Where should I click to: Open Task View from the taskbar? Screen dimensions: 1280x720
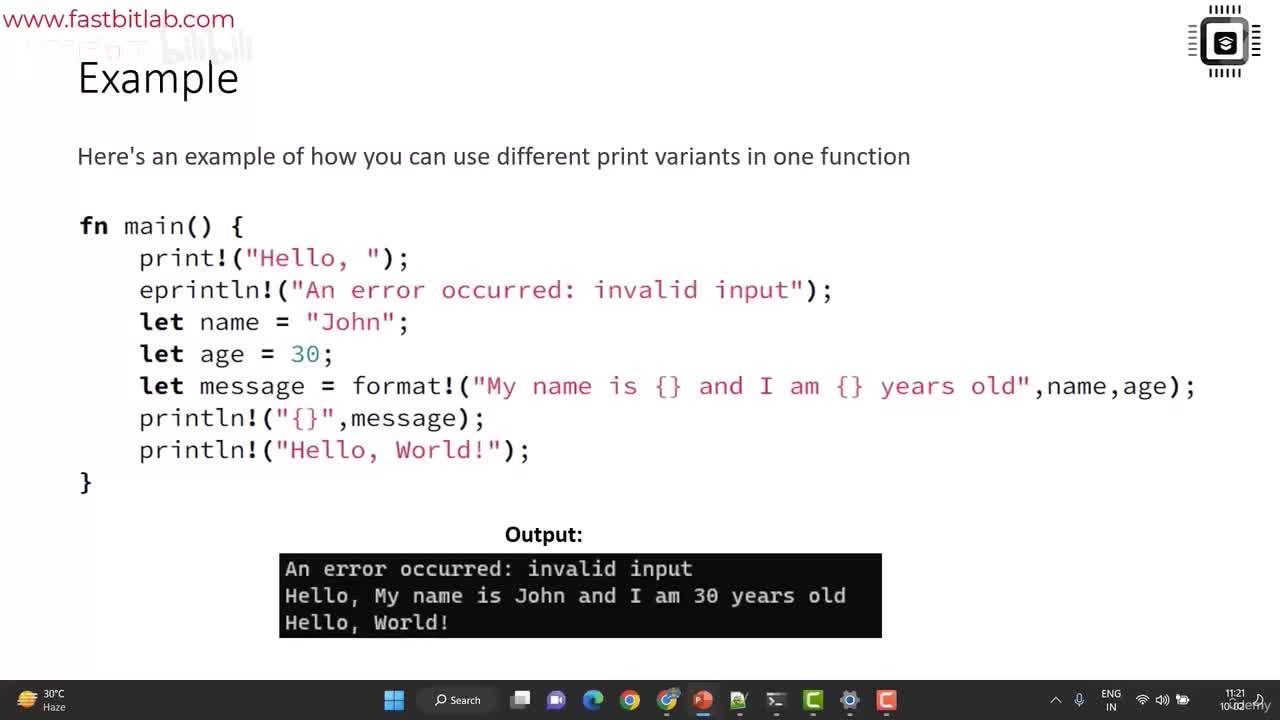tap(520, 700)
